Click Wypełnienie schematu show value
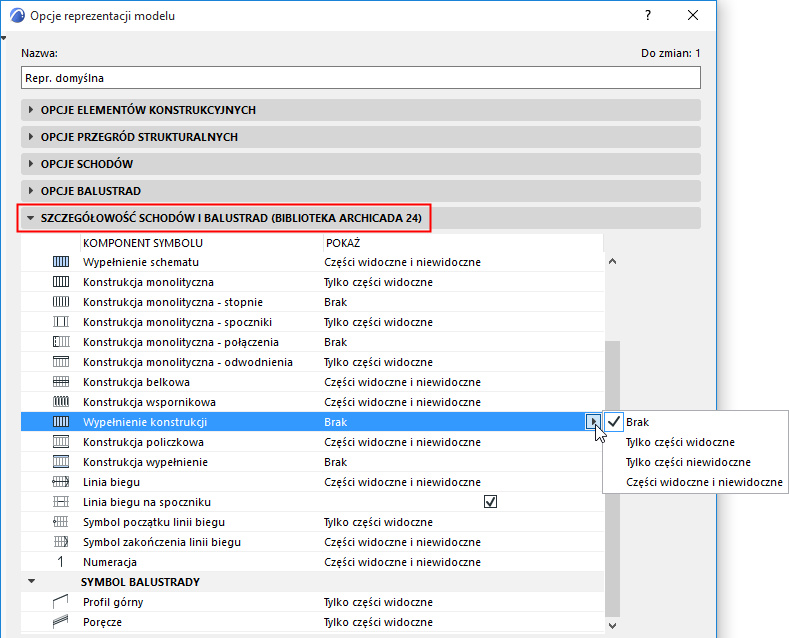 [x=403, y=262]
